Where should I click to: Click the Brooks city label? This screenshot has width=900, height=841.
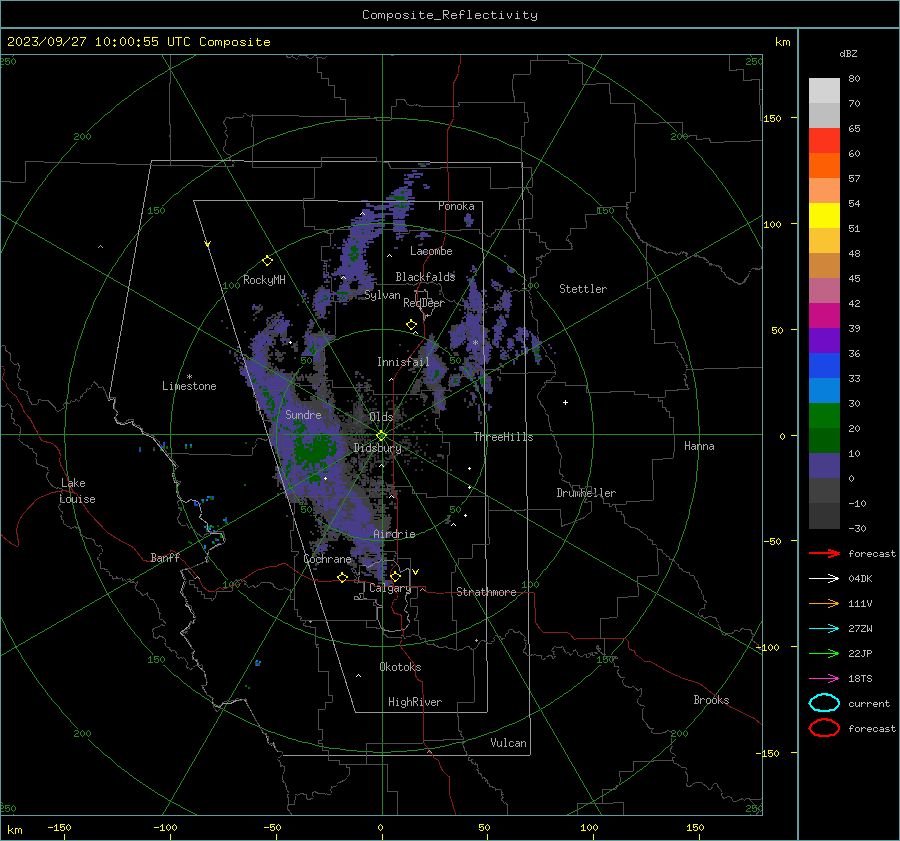711,700
